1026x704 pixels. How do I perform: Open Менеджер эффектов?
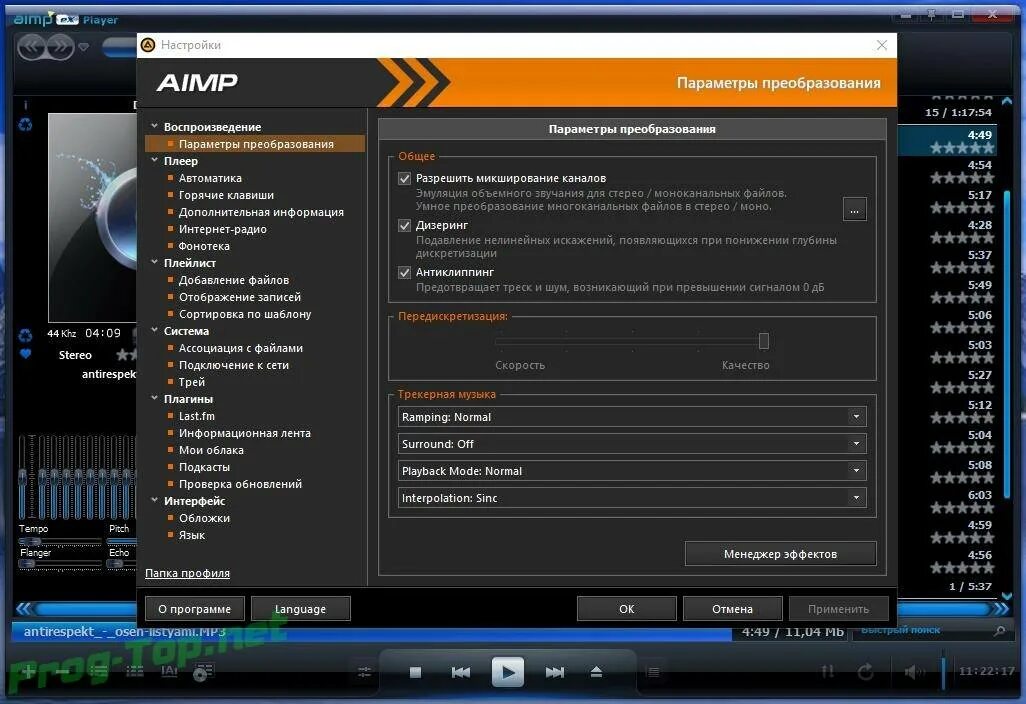(781, 554)
